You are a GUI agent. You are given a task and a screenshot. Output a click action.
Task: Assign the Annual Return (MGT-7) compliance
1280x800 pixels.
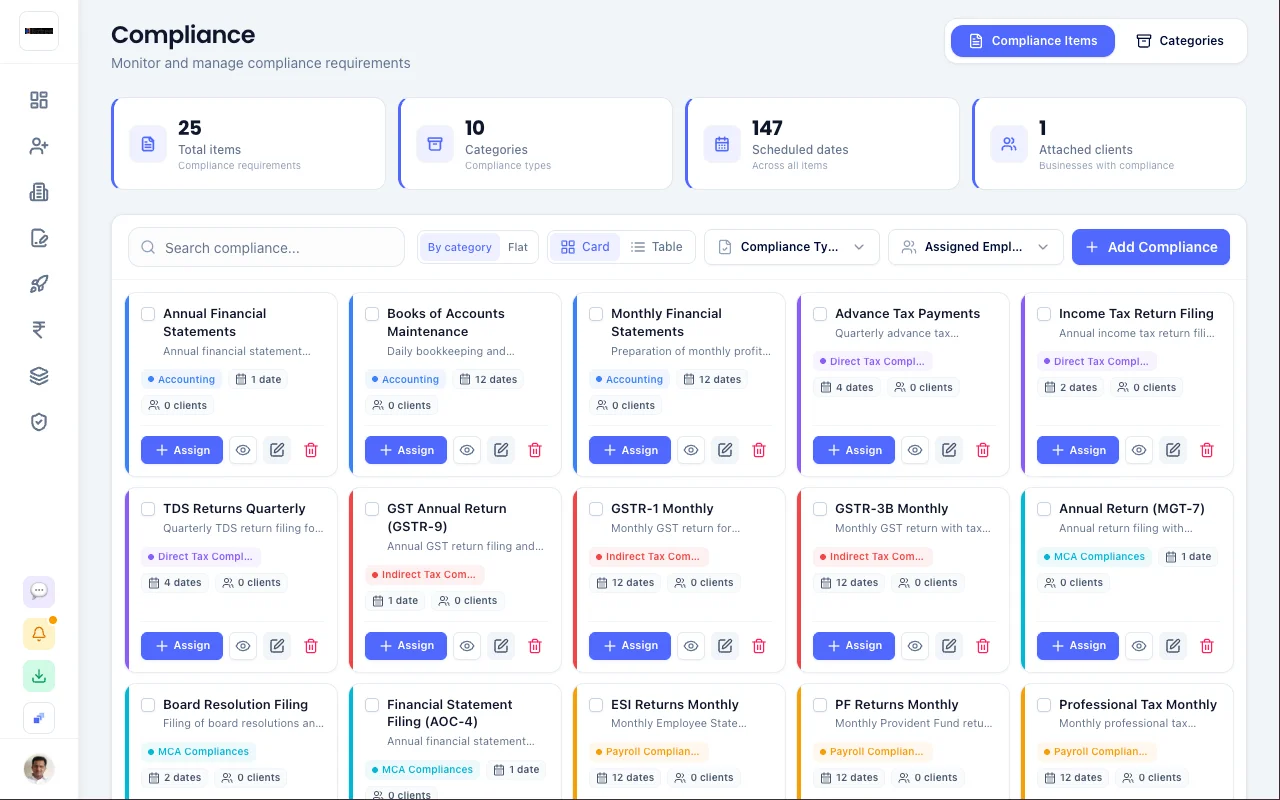(x=1078, y=646)
